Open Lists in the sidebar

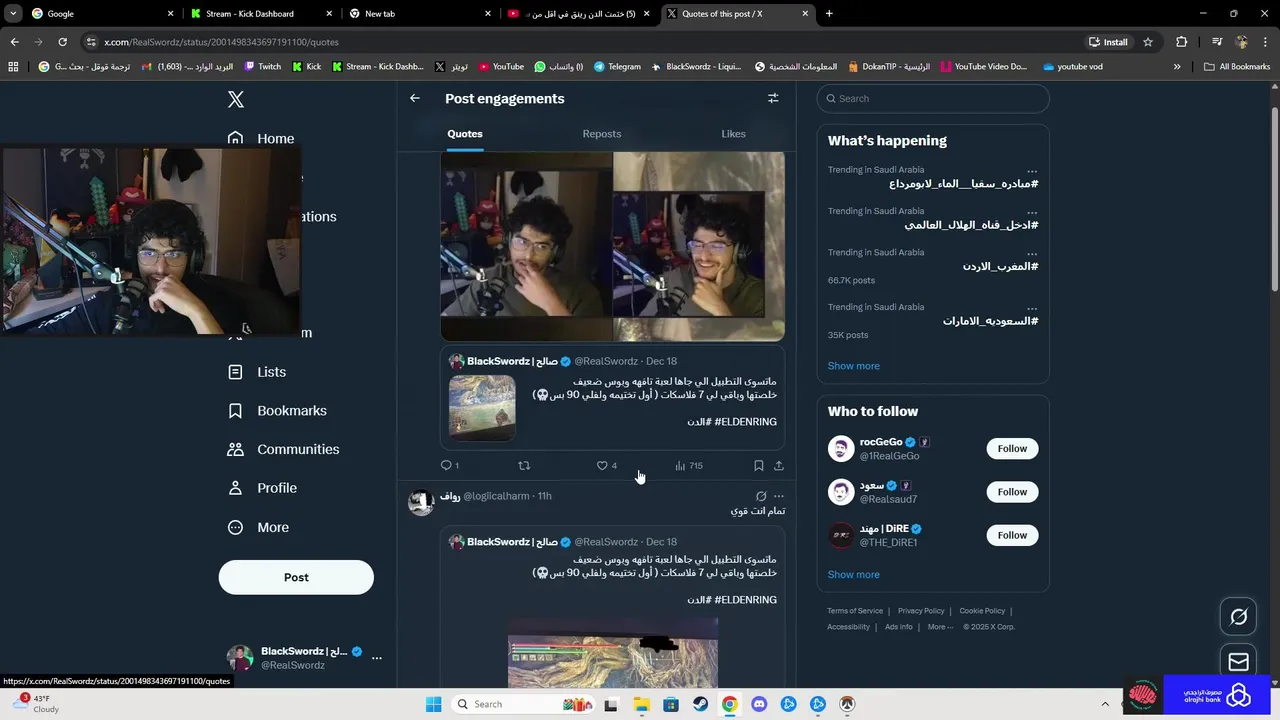coord(257,372)
